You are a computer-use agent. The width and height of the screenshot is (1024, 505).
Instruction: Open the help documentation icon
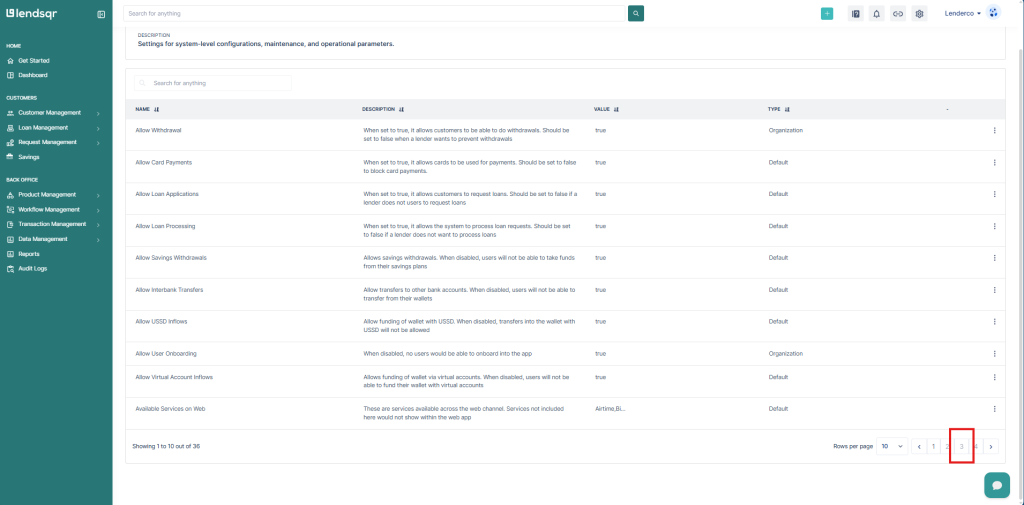[855, 14]
